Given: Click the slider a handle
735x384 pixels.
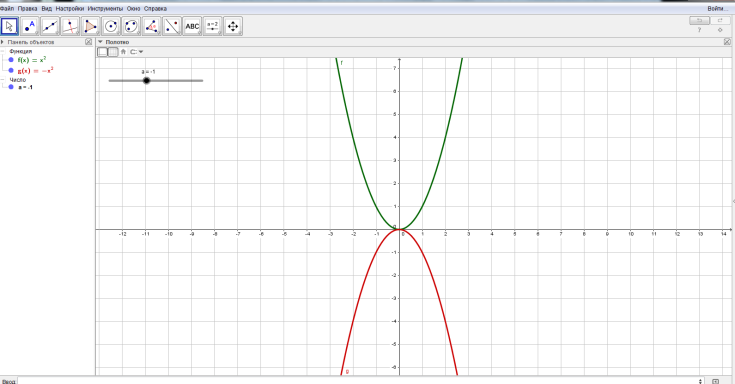Looking at the screenshot, I should pyautogui.click(x=147, y=81).
